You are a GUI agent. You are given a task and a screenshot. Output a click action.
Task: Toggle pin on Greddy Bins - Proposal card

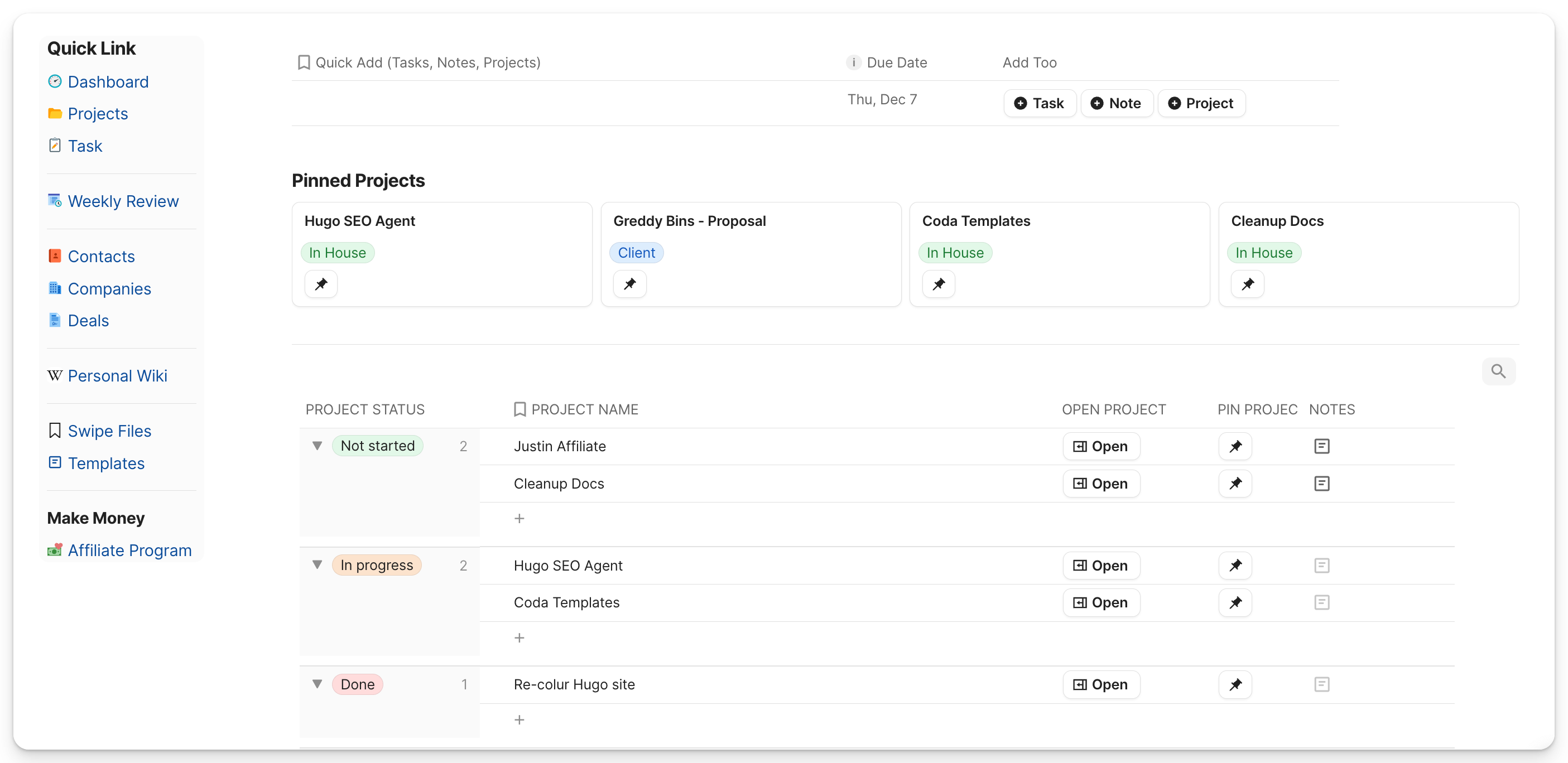[629, 284]
